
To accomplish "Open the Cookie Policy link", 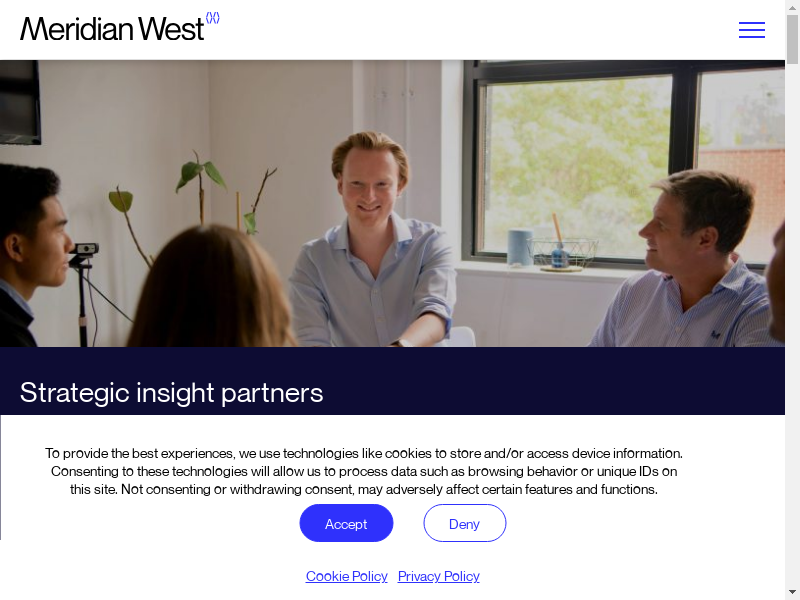I will [346, 576].
